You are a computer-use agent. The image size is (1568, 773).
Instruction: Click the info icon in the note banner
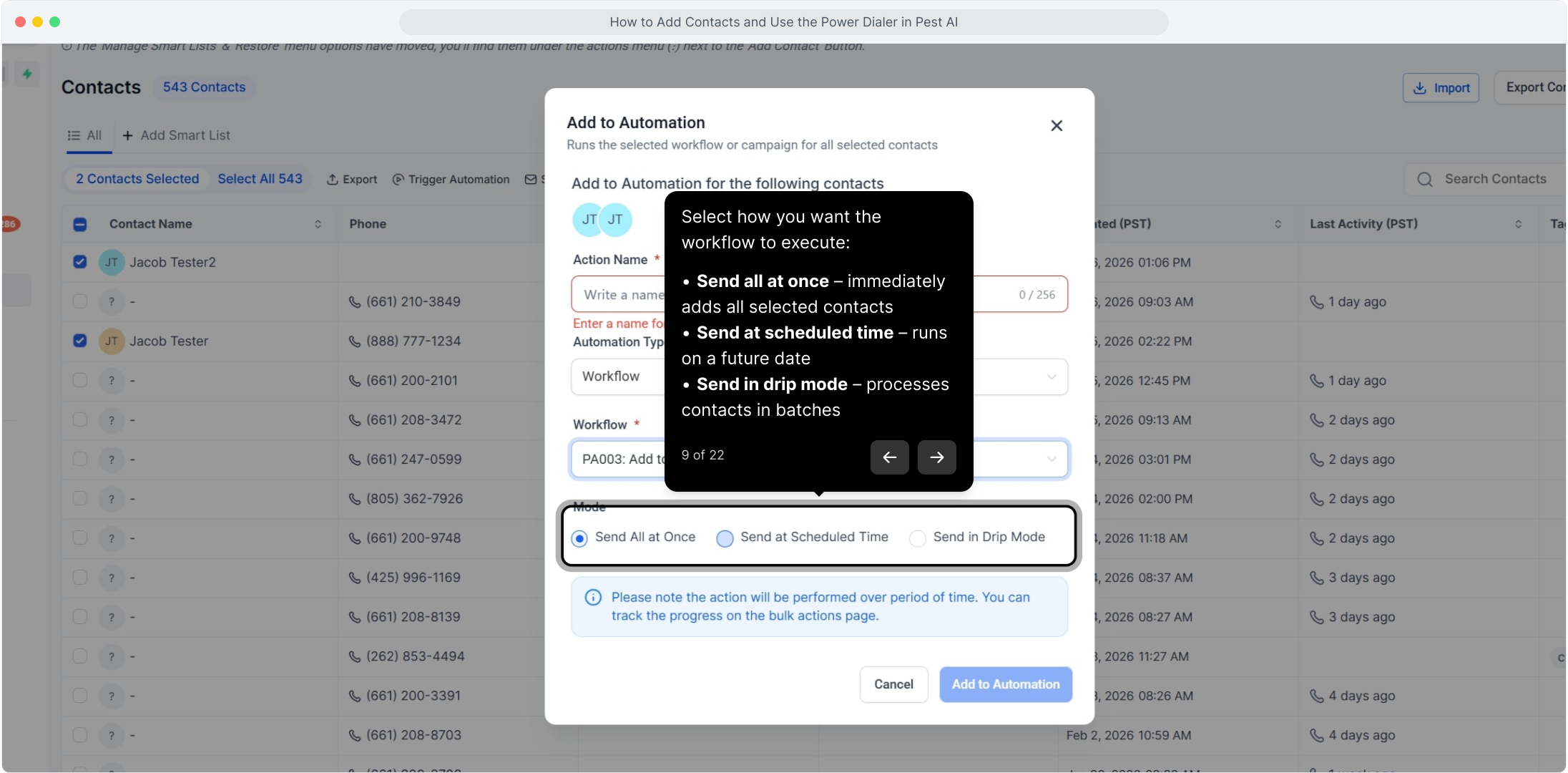pyautogui.click(x=593, y=598)
